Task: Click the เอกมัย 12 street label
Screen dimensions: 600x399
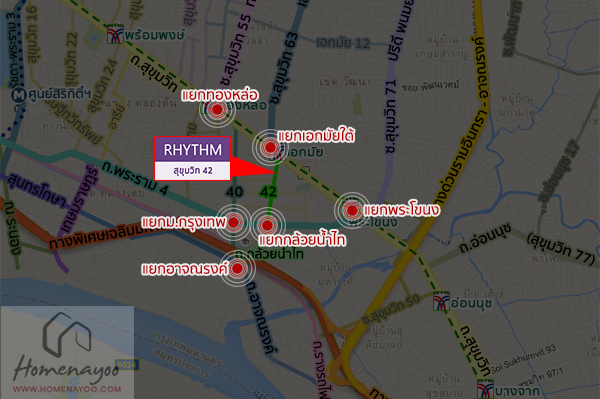Action: (343, 43)
